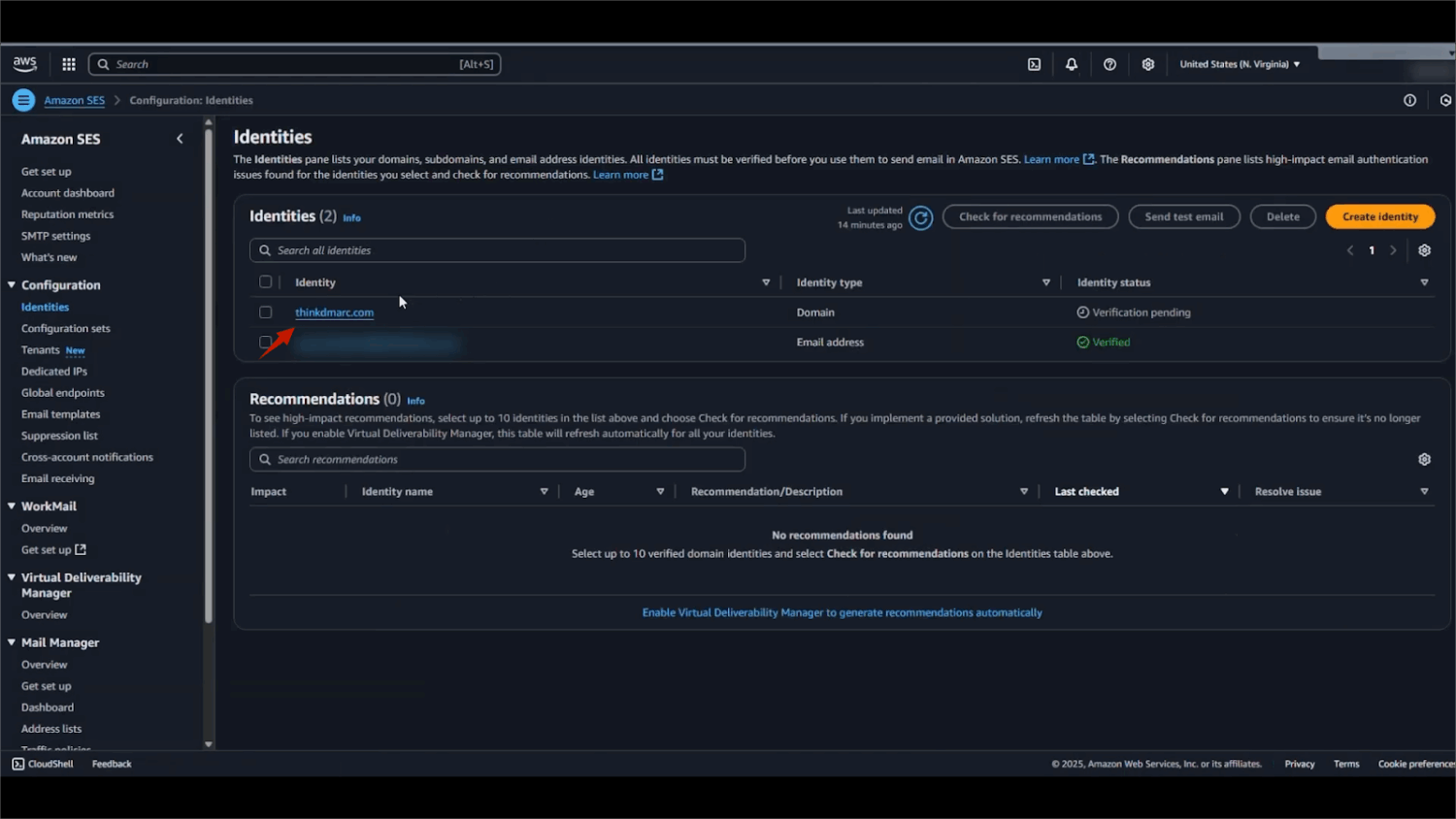Viewport: 1456px width, 819px height.
Task: Open the Terms footer link
Action: click(x=1346, y=764)
